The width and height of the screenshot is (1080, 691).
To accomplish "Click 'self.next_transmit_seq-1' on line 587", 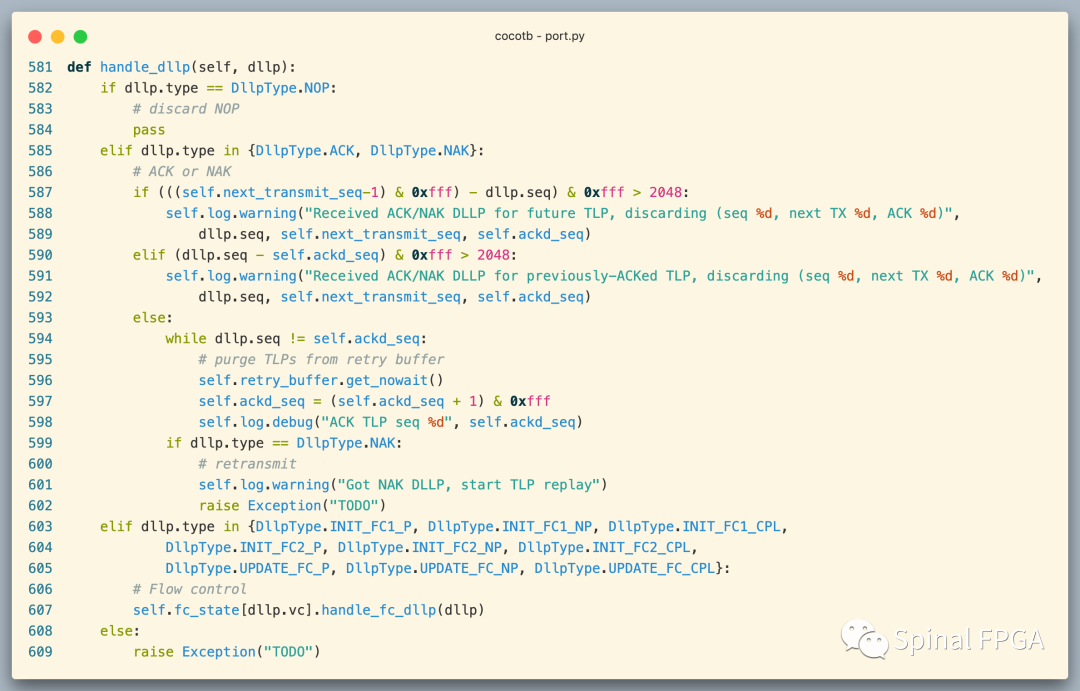I will coord(280,192).
